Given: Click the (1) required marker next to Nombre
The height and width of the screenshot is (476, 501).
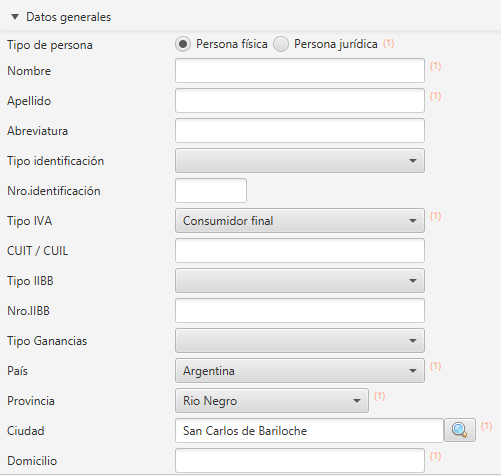Looking at the screenshot, I should point(435,66).
